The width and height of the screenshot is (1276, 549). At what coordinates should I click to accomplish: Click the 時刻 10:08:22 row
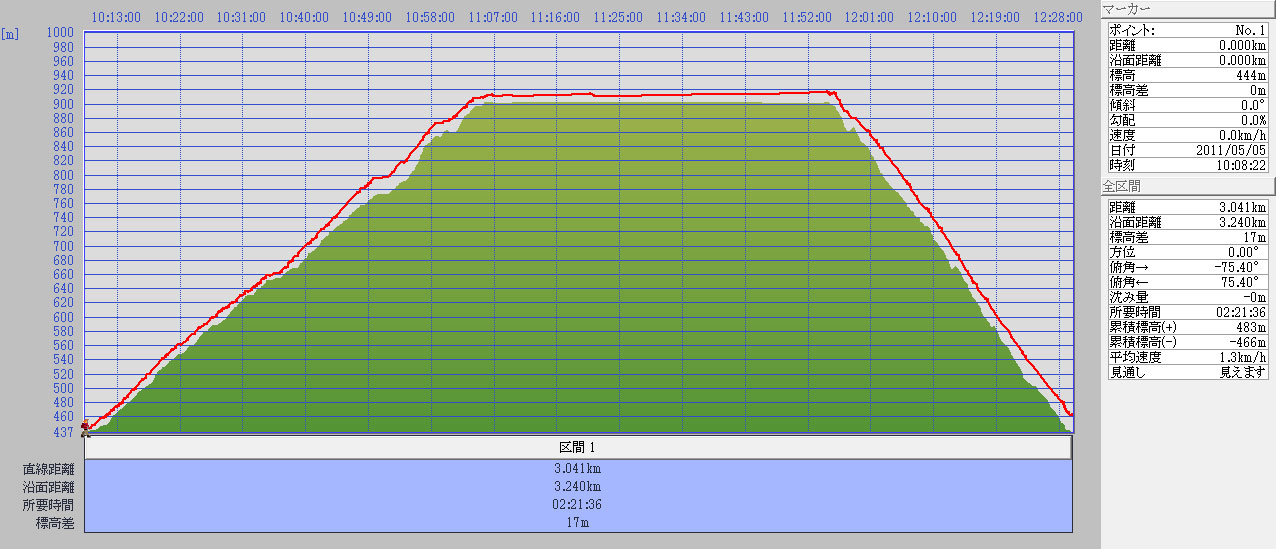(1187, 165)
